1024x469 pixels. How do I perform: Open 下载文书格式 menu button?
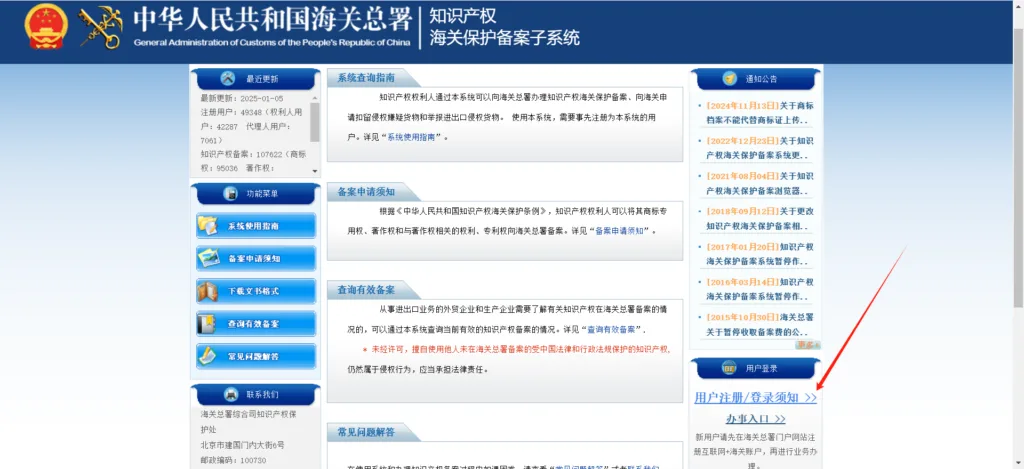(256, 291)
